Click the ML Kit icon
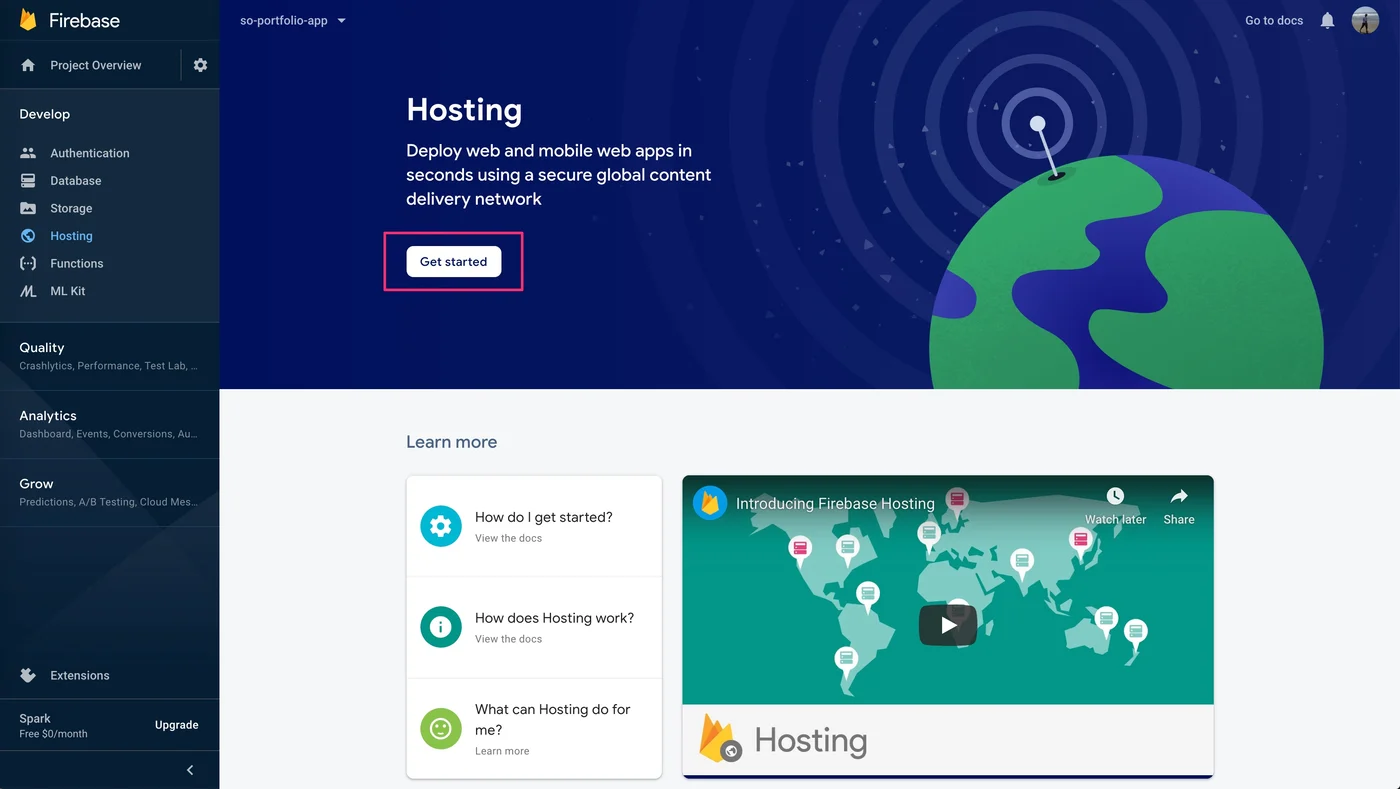The width and height of the screenshot is (1400, 789). pyautogui.click(x=28, y=291)
